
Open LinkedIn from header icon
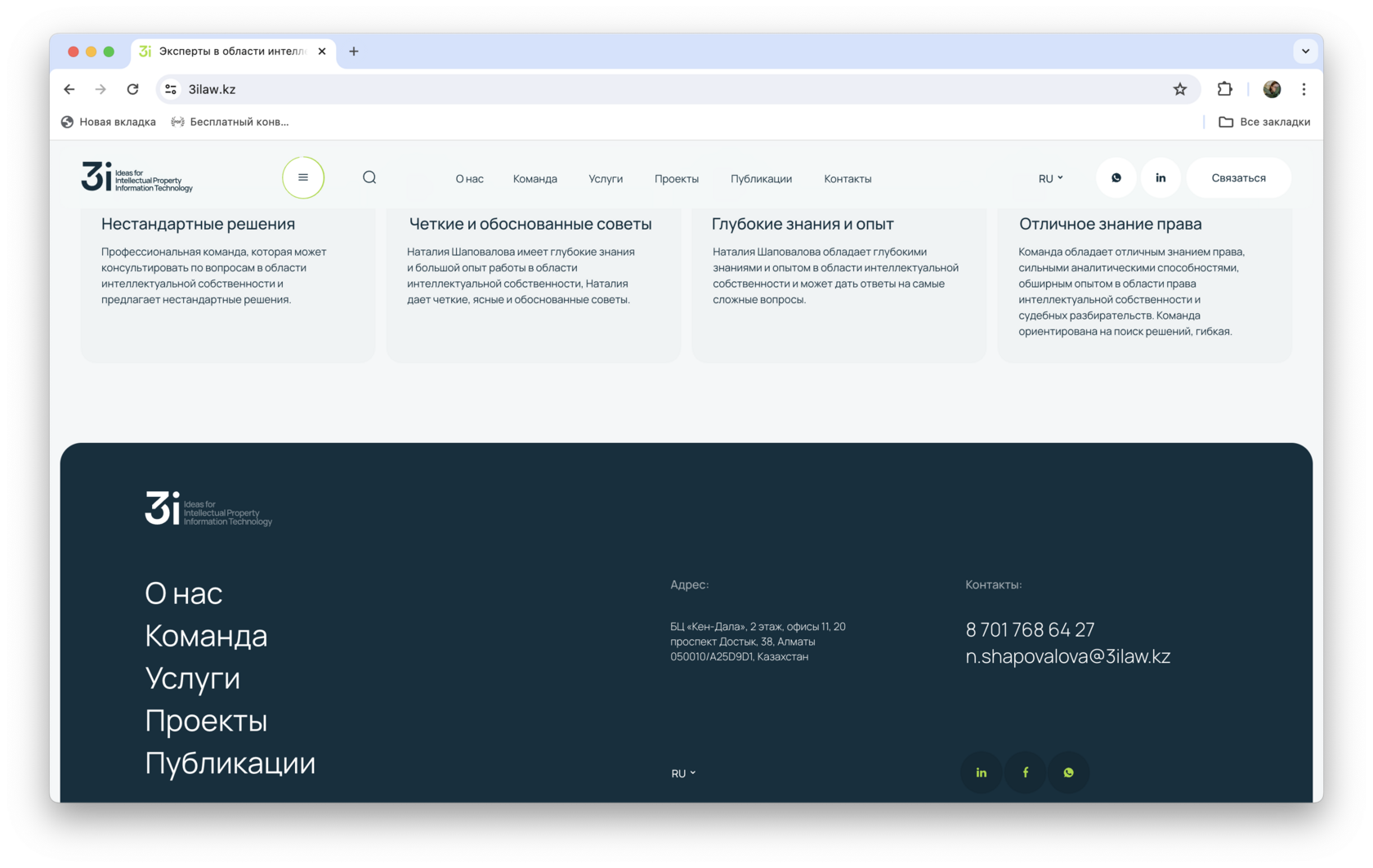click(x=1161, y=177)
